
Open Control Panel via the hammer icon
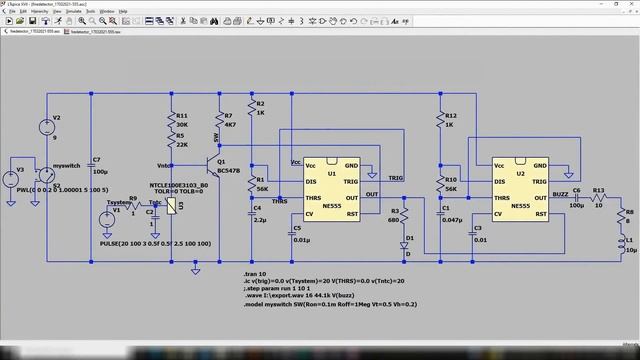click(46, 21)
